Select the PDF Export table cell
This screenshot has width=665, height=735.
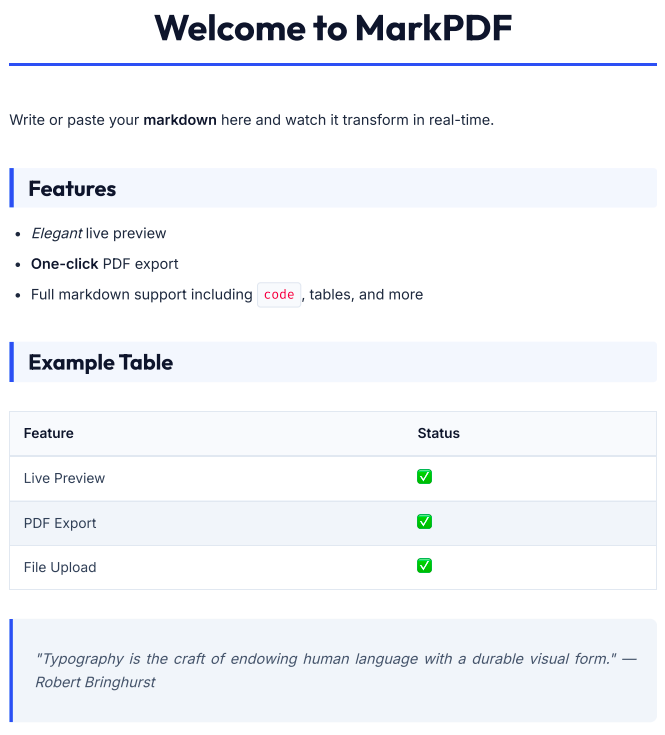60,523
